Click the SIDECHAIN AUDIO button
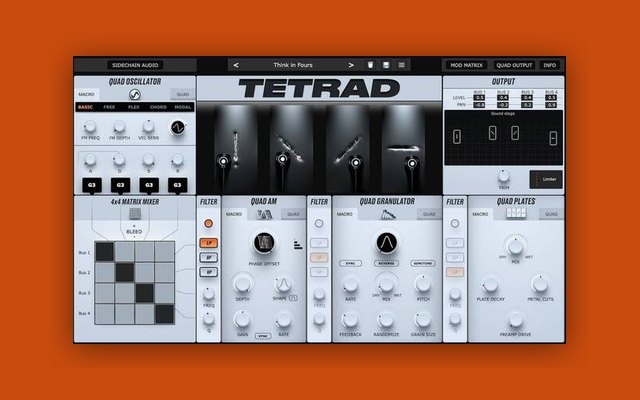 [135, 65]
